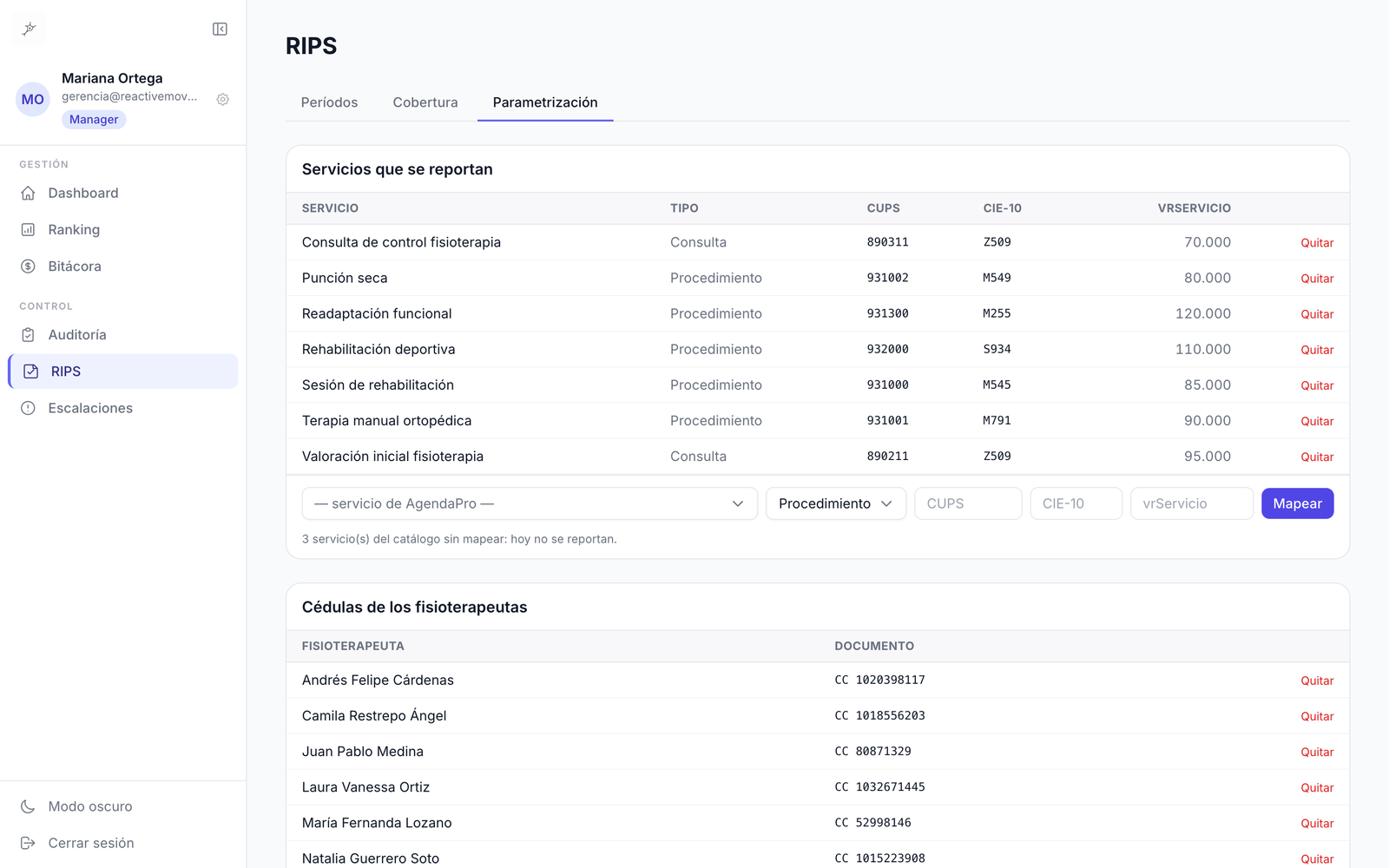Click the Bitácora dollar icon
Screen dimensions: 1389x868
[x=28, y=266]
